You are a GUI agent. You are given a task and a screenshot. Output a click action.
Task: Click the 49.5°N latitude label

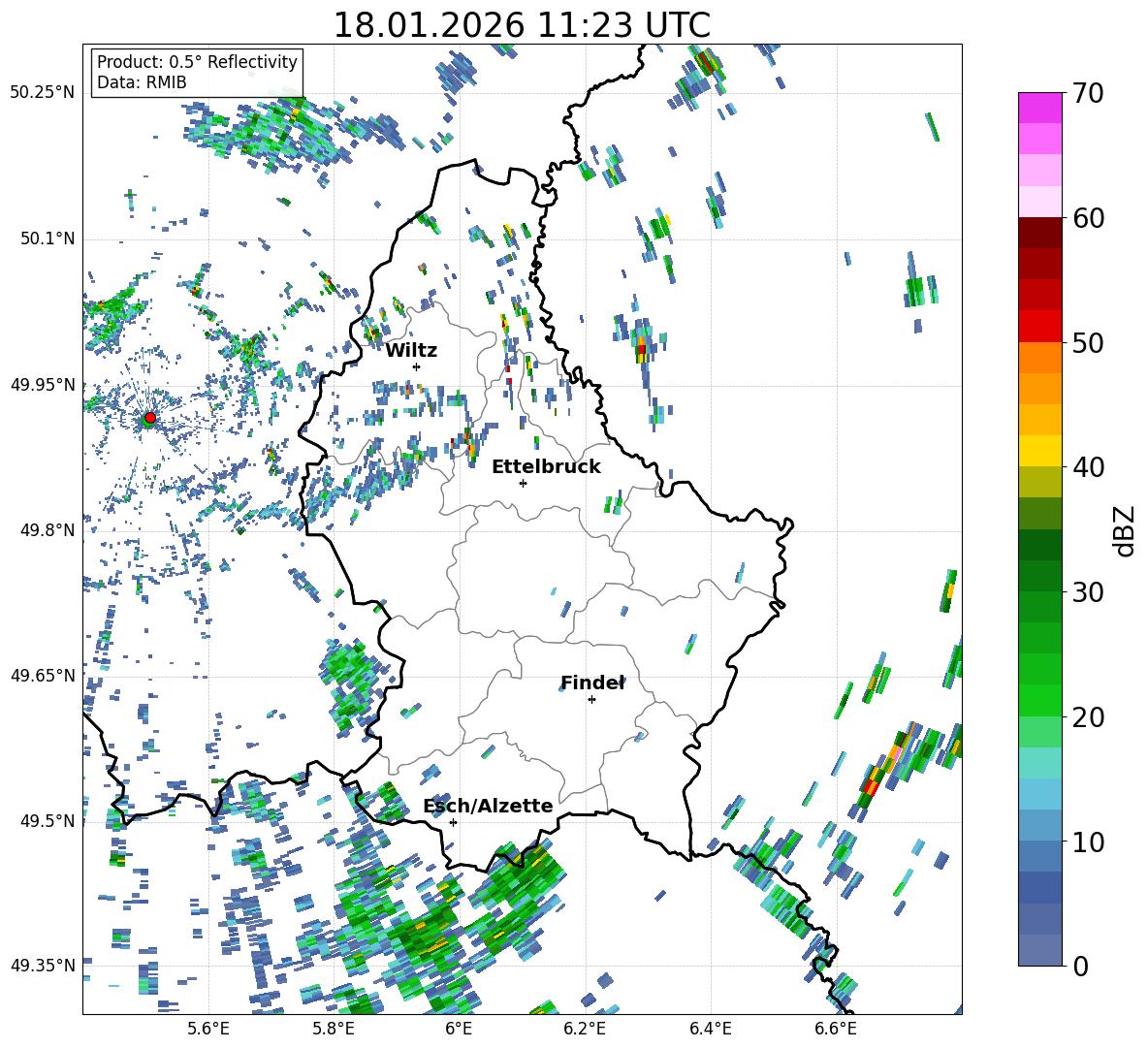[x=48, y=820]
